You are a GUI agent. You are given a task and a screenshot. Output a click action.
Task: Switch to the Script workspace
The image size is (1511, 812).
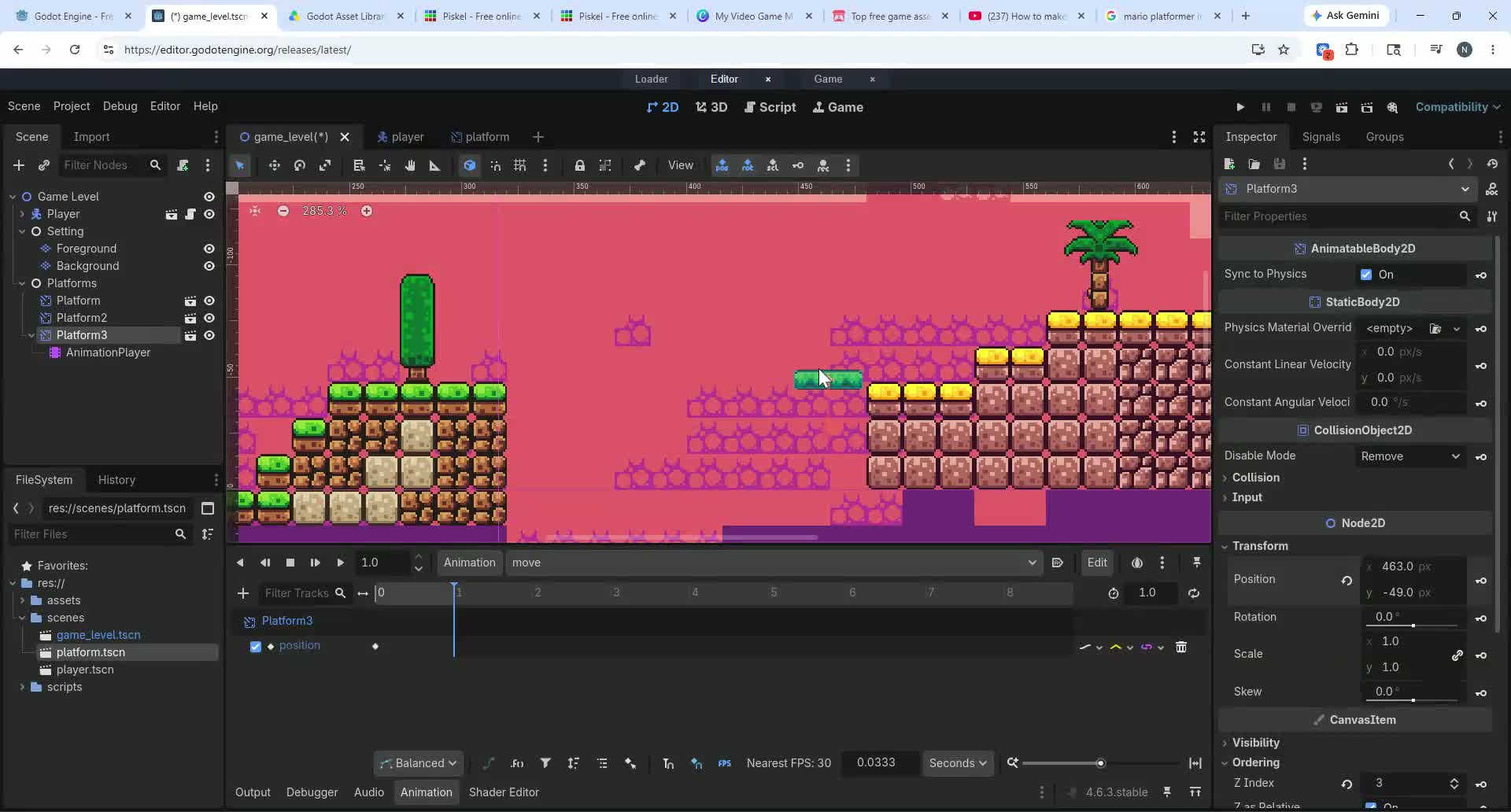tap(770, 107)
